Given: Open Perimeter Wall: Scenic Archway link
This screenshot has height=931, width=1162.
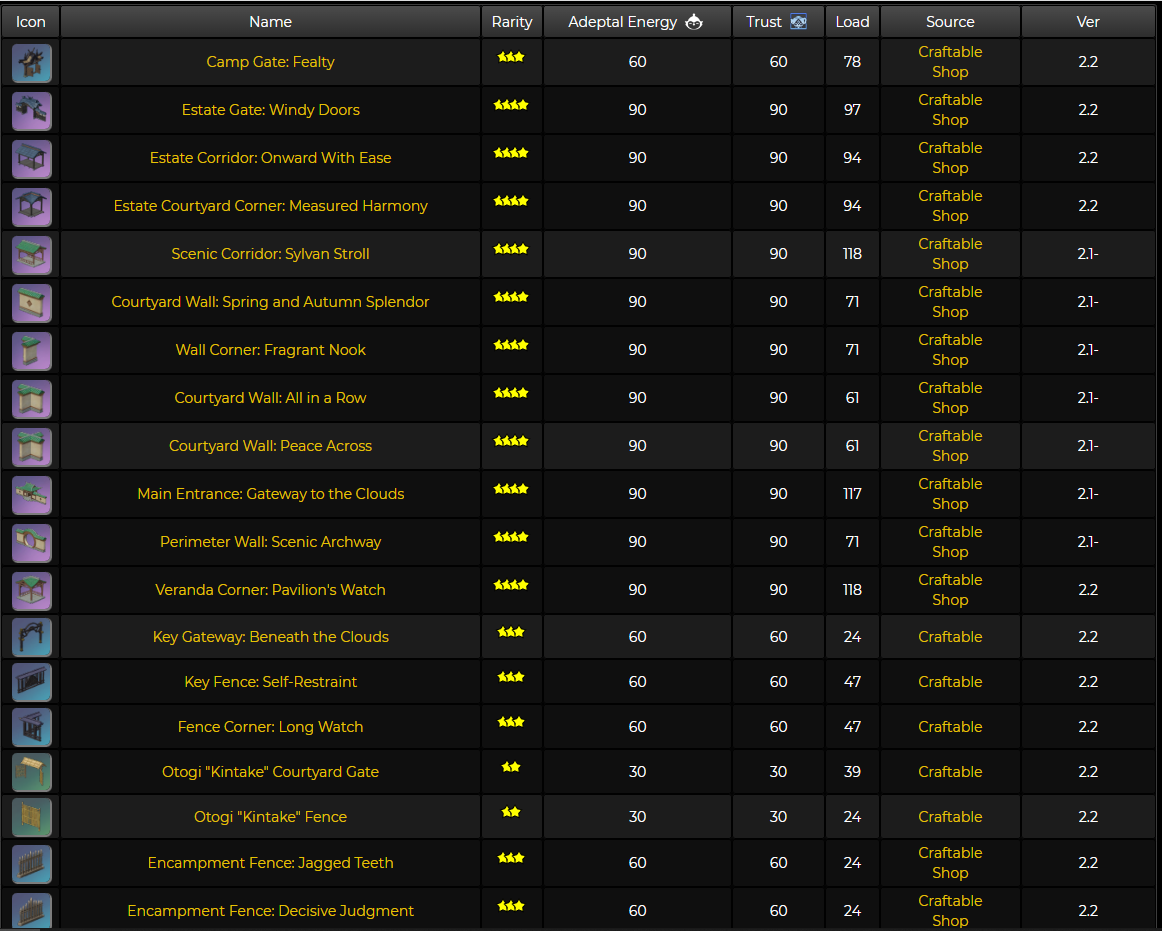Looking at the screenshot, I should [x=270, y=542].
